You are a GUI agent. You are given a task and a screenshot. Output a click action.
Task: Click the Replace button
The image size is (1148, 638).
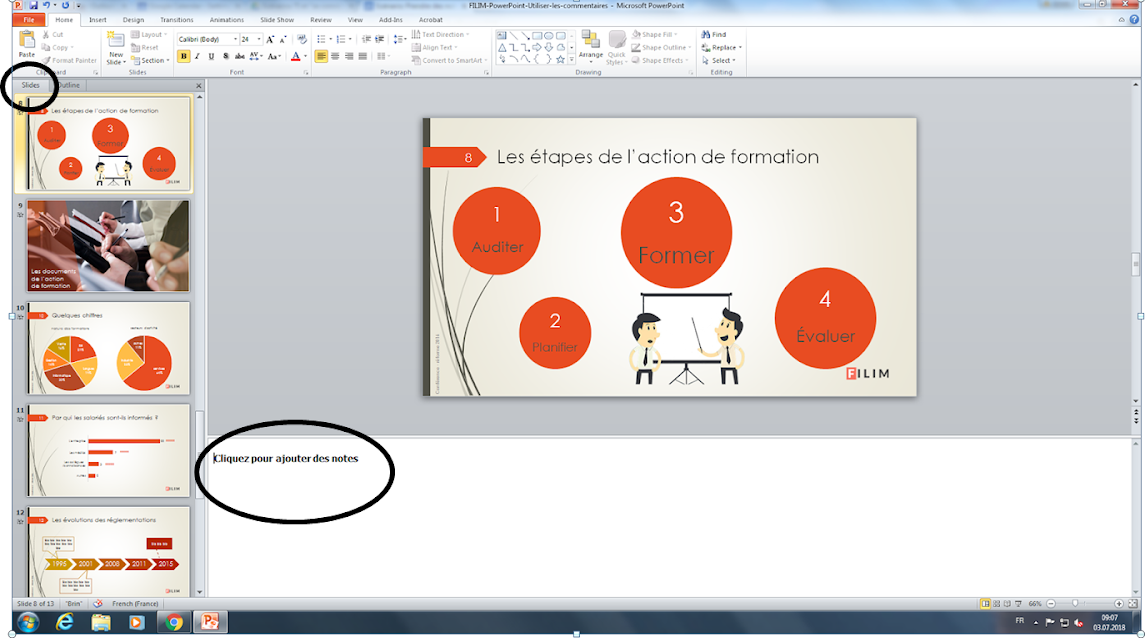tap(720, 47)
